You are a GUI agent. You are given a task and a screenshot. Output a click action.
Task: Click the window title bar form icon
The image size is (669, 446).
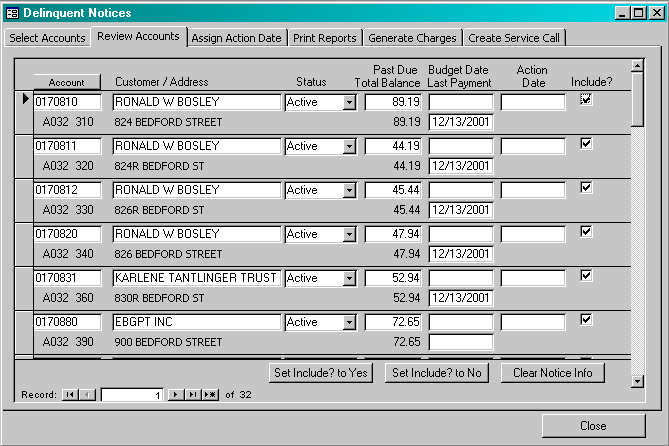(x=12, y=13)
